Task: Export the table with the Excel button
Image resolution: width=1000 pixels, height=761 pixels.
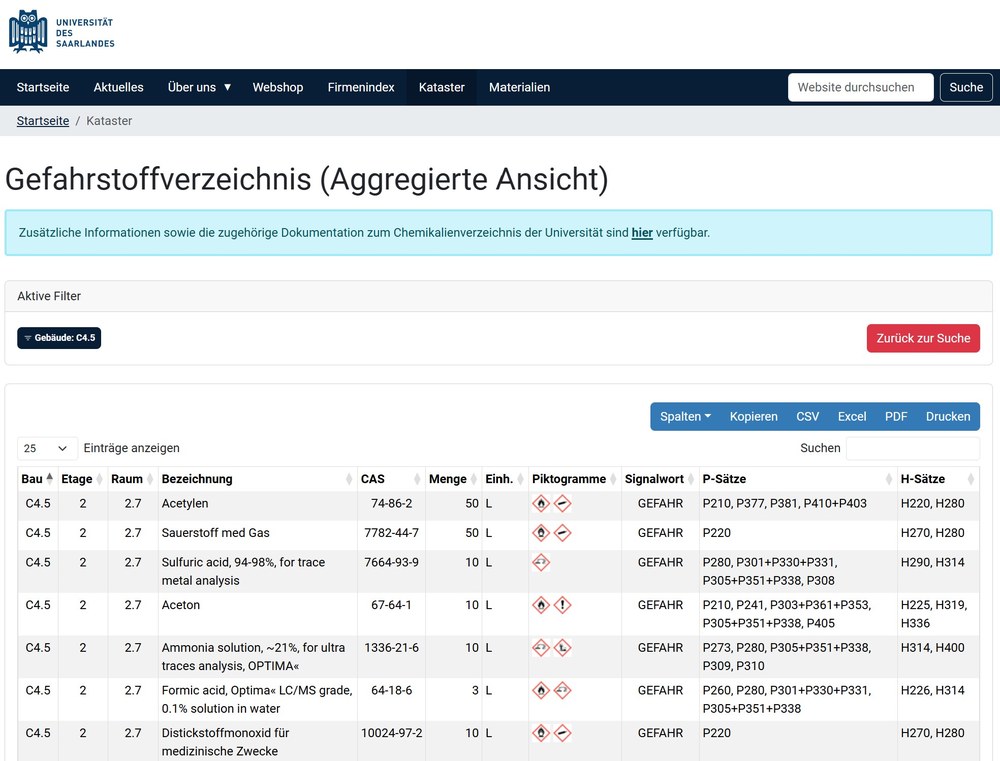Action: 851,417
